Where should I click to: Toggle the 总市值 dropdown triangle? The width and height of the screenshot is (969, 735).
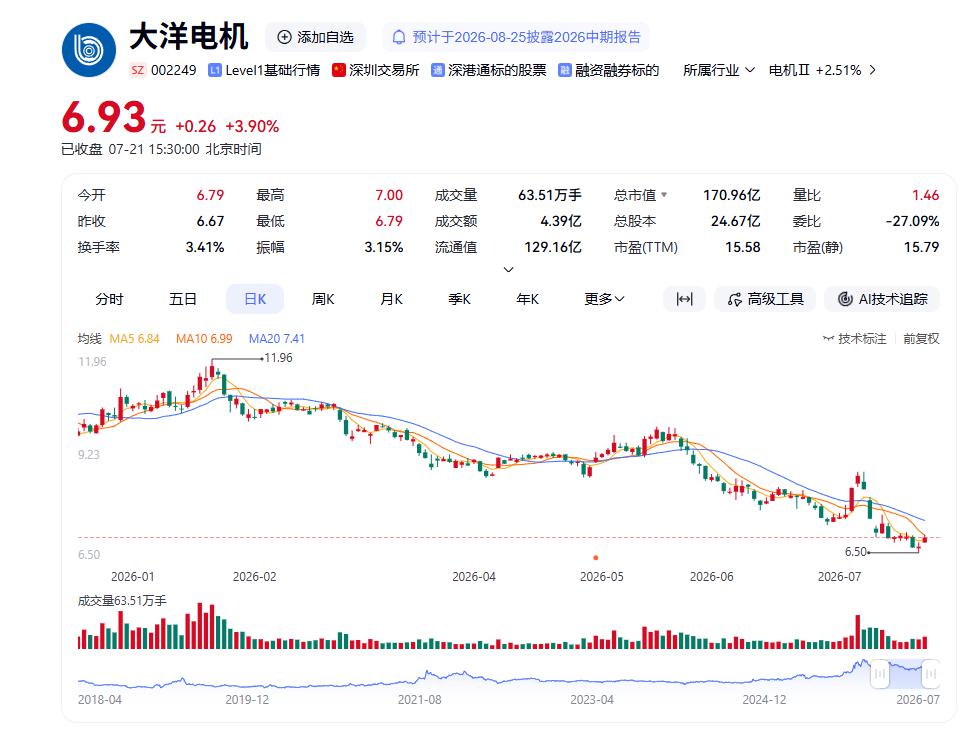pyautogui.click(x=664, y=195)
